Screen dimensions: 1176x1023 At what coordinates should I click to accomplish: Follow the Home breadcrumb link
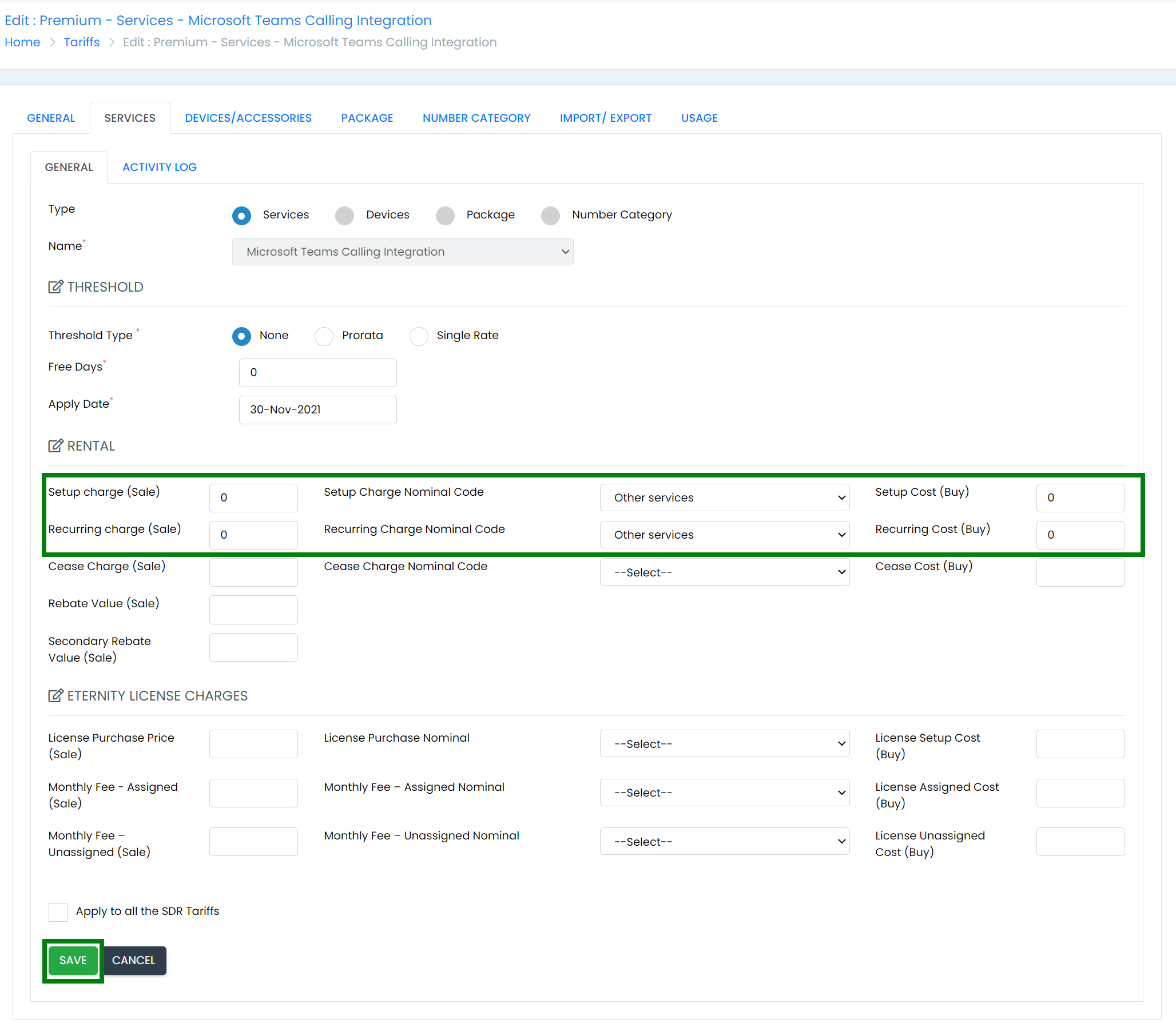coord(22,42)
